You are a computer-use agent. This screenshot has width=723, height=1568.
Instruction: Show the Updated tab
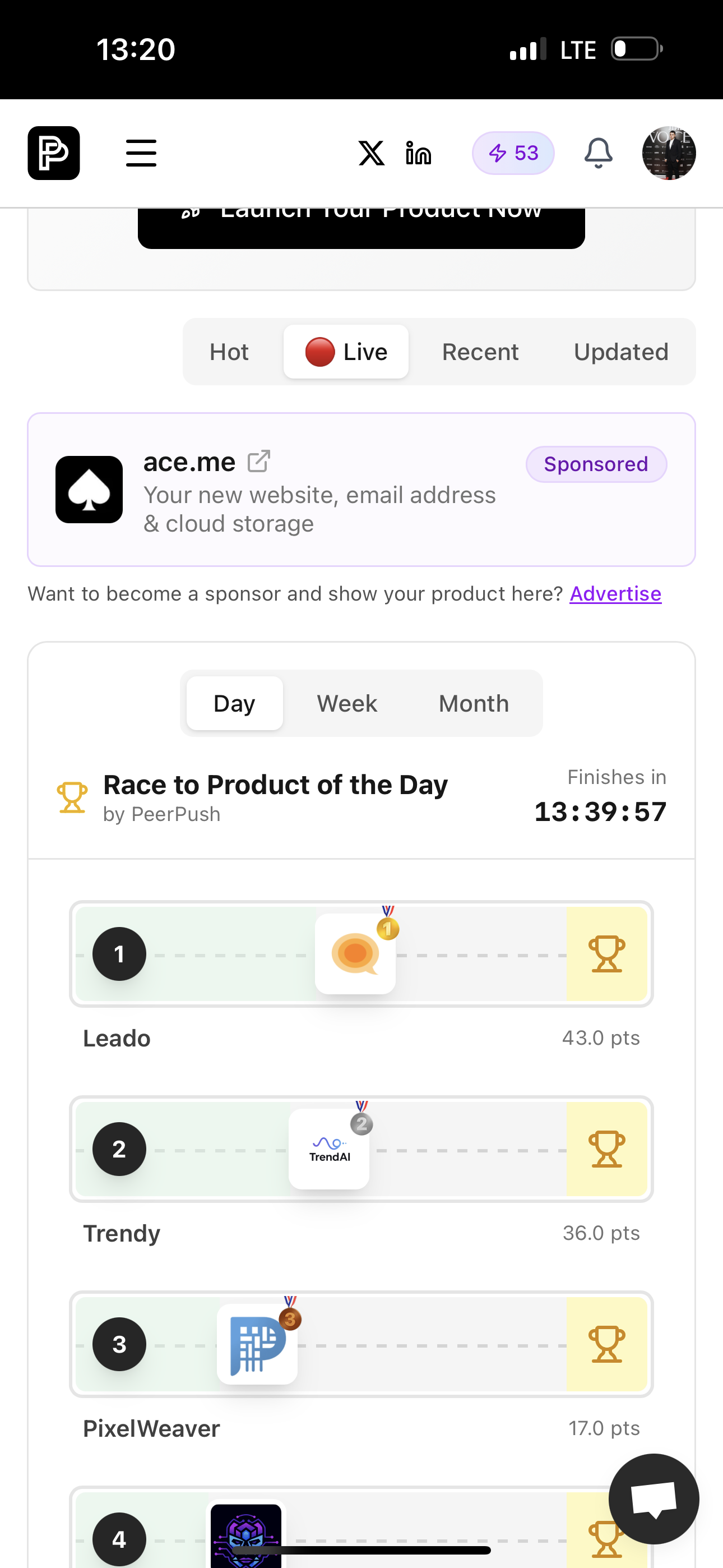coord(621,352)
